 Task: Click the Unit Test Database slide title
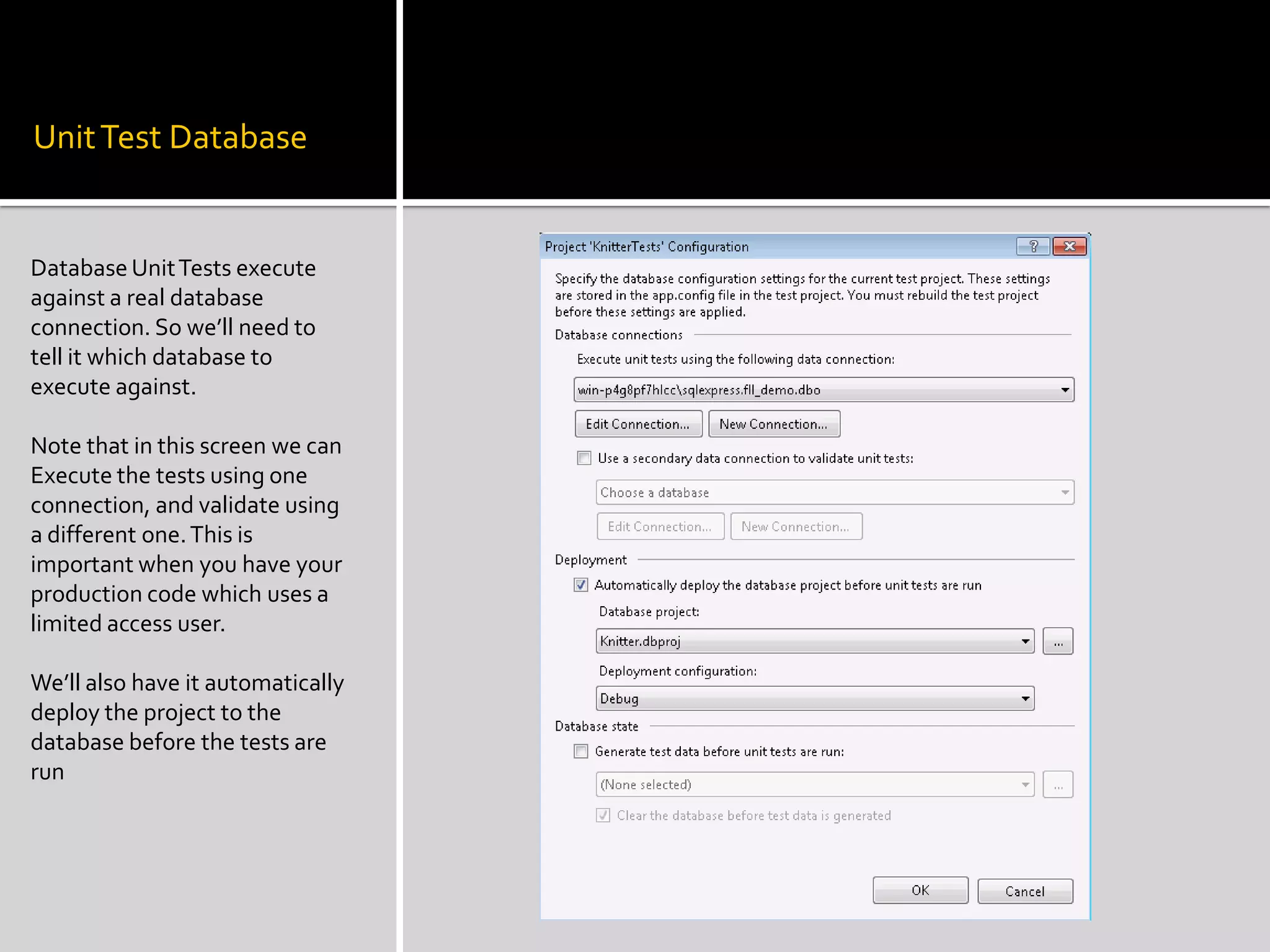pos(170,137)
